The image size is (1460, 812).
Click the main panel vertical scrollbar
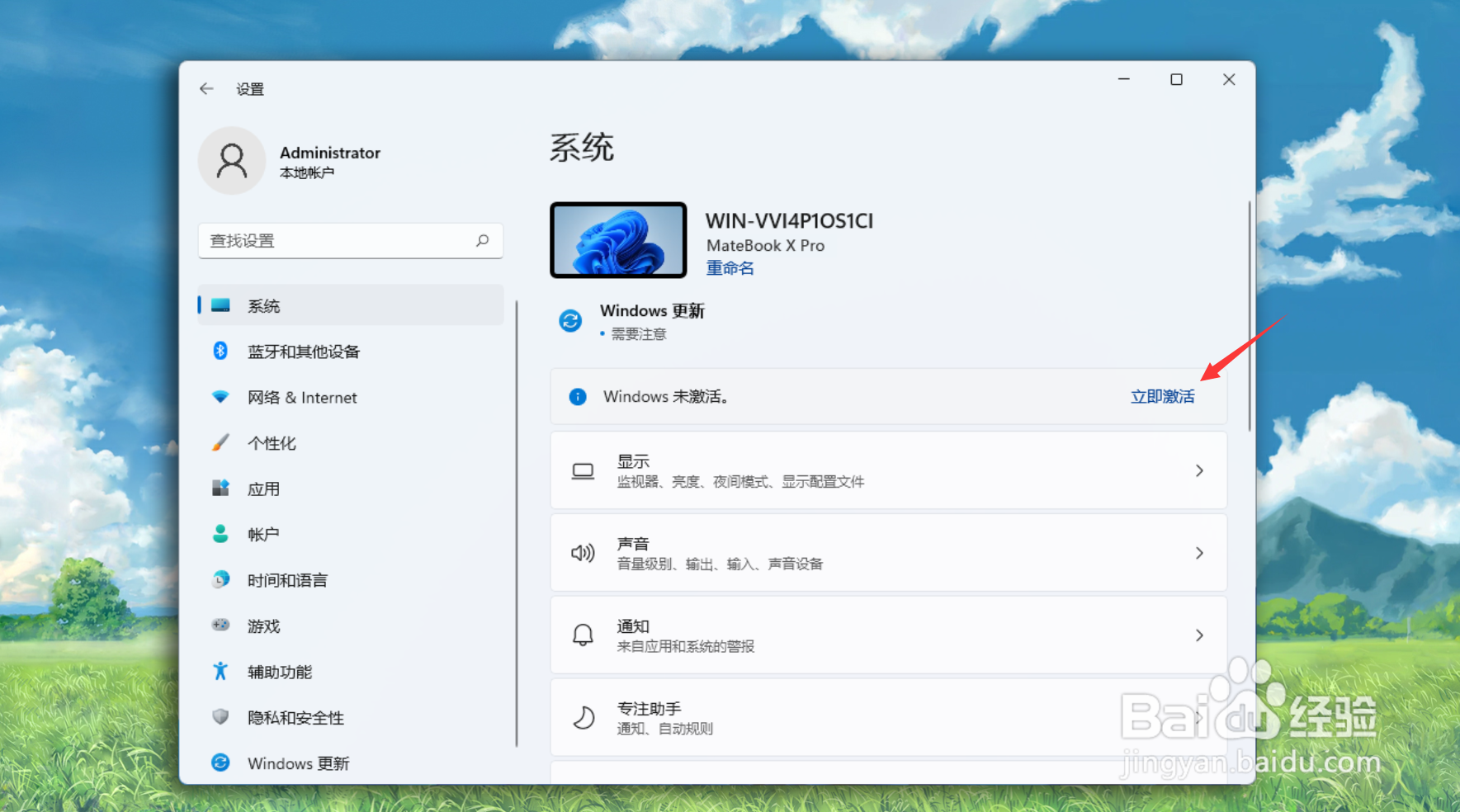click(1249, 315)
